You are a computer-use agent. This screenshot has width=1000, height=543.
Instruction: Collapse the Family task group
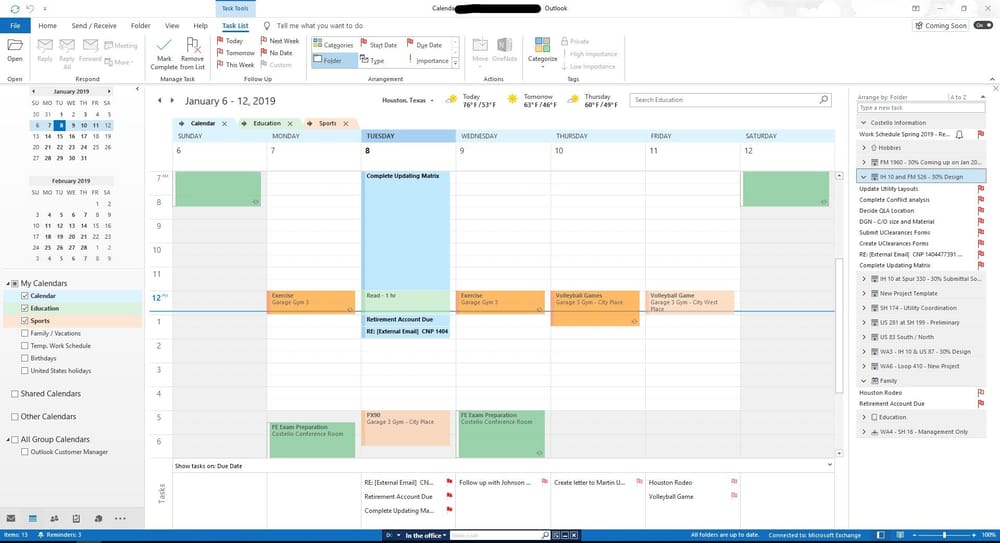point(864,381)
